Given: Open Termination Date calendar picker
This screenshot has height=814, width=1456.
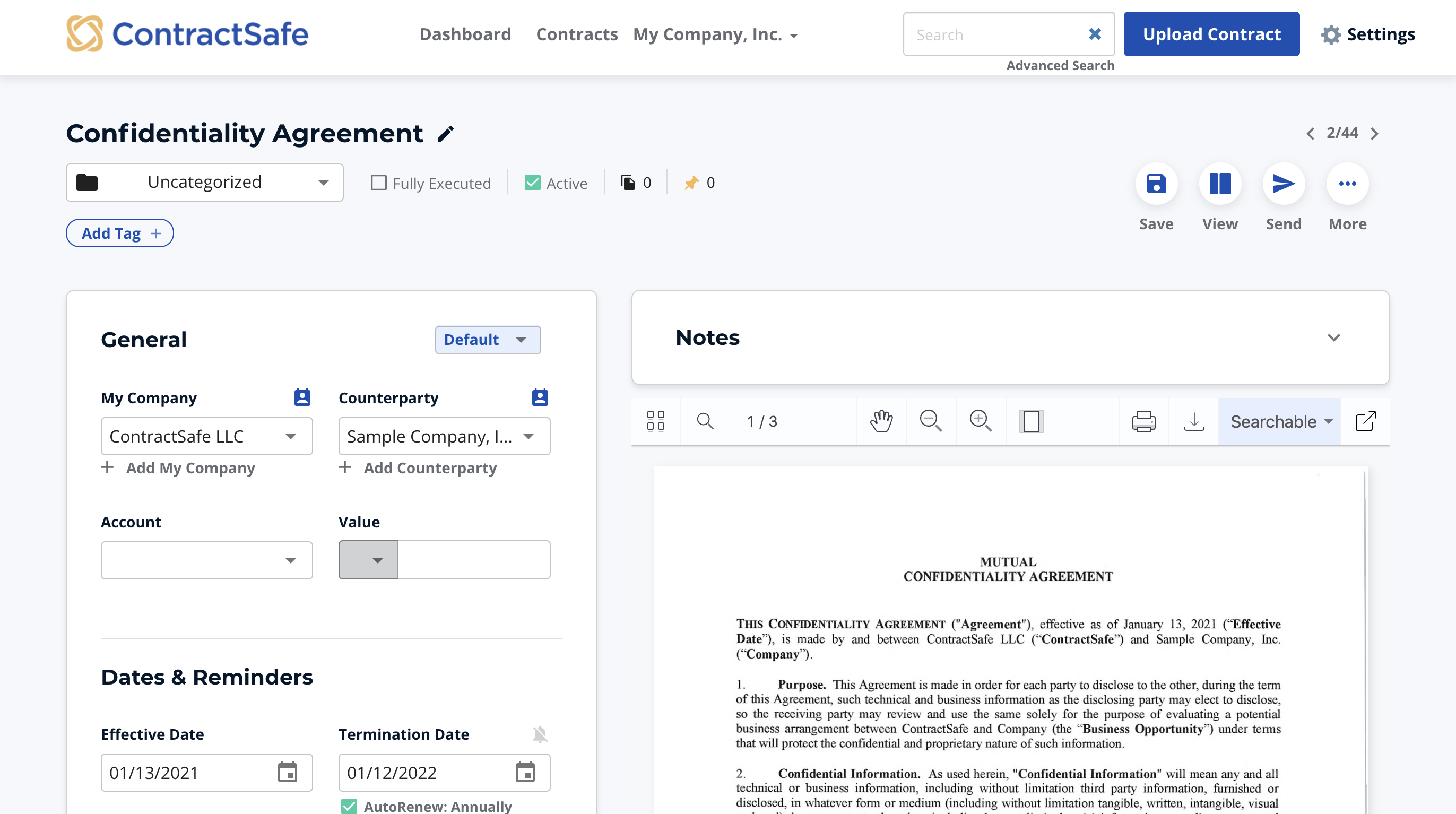Looking at the screenshot, I should pos(525,772).
